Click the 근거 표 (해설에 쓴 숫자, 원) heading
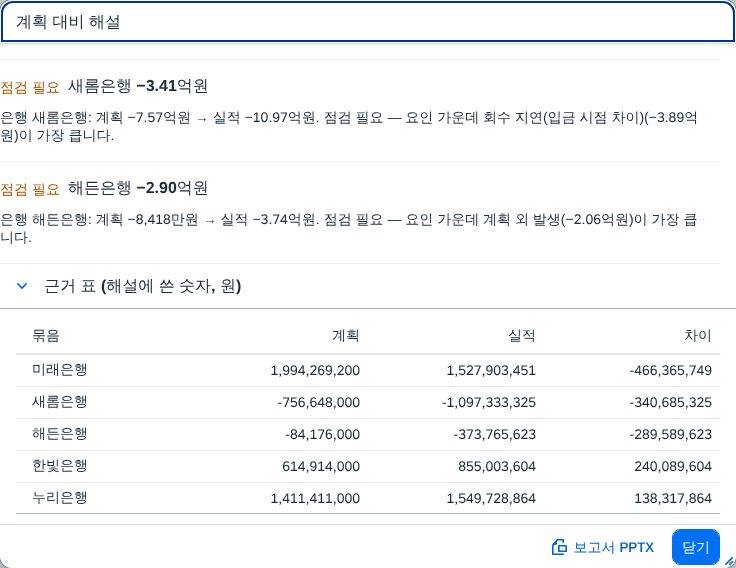Screen dimensions: 736x568 (x=142, y=285)
